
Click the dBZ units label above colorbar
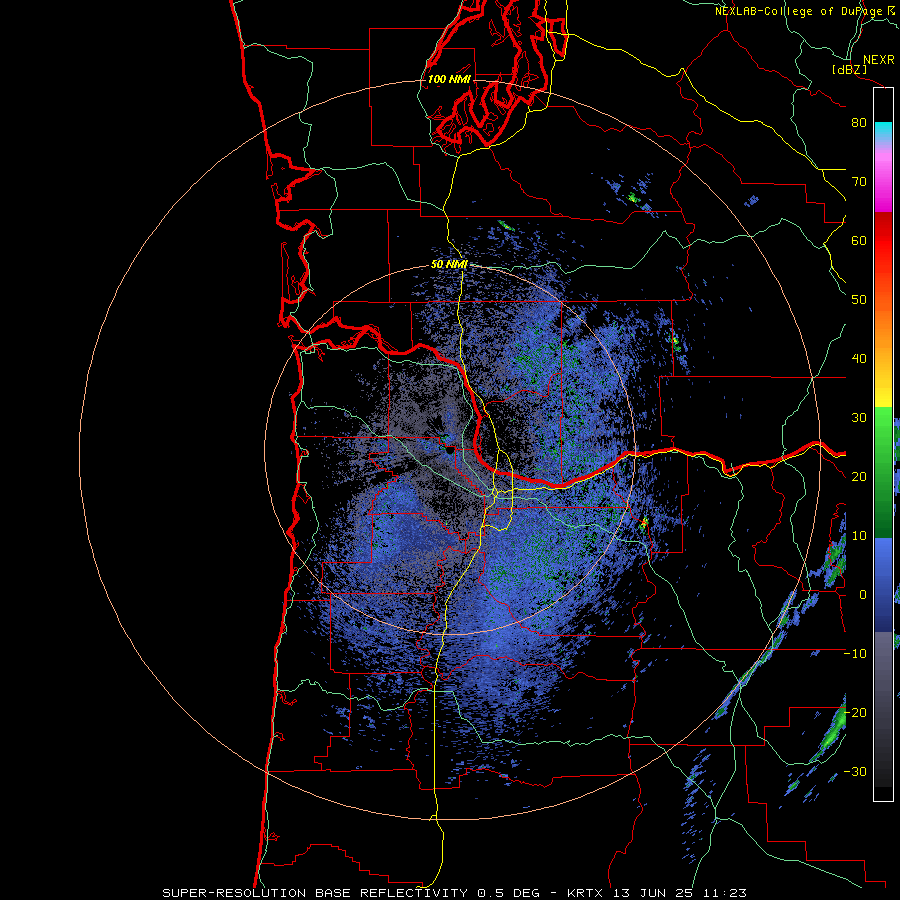[x=849, y=70]
